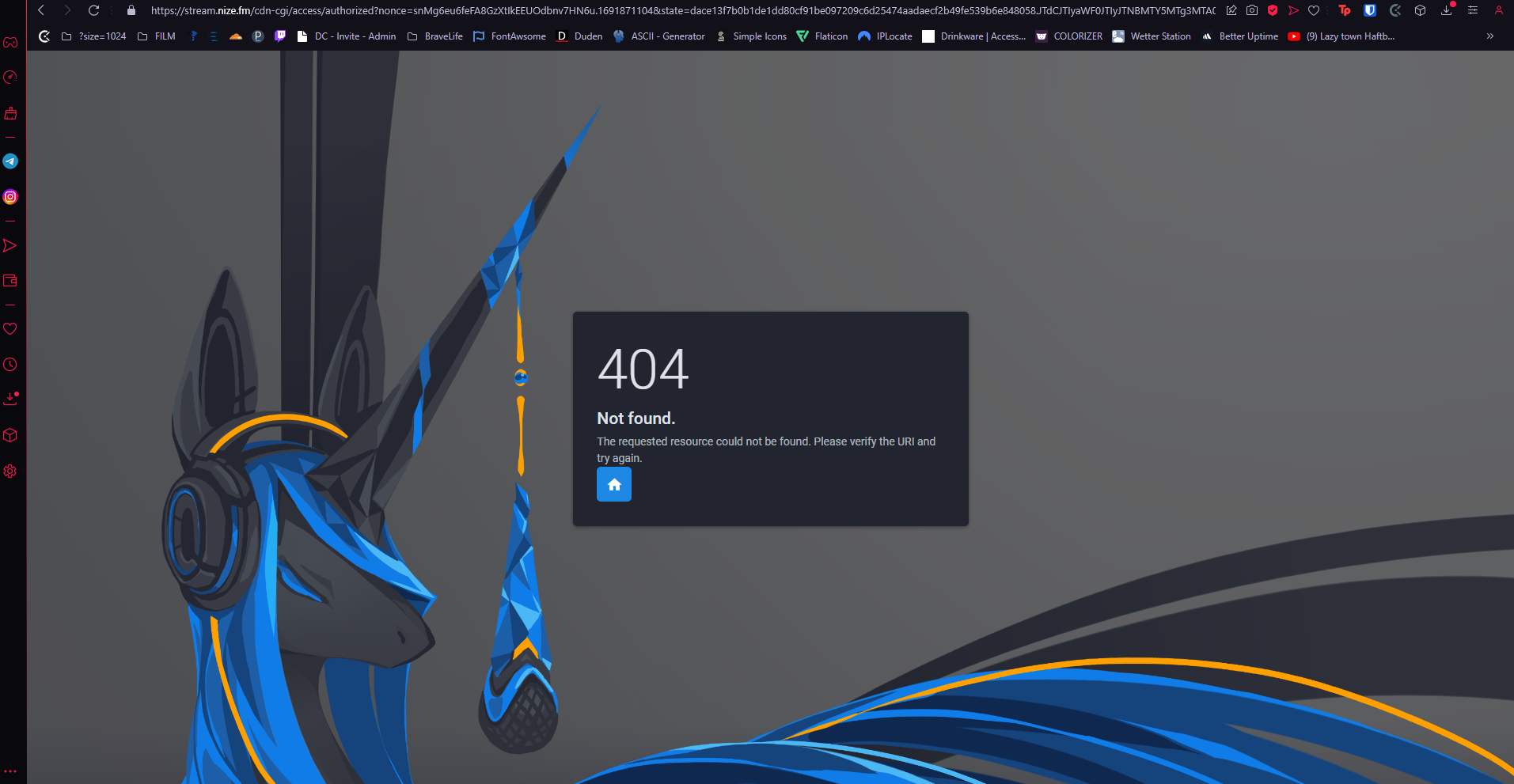Toggle the red ad blocker shield

click(x=1273, y=10)
